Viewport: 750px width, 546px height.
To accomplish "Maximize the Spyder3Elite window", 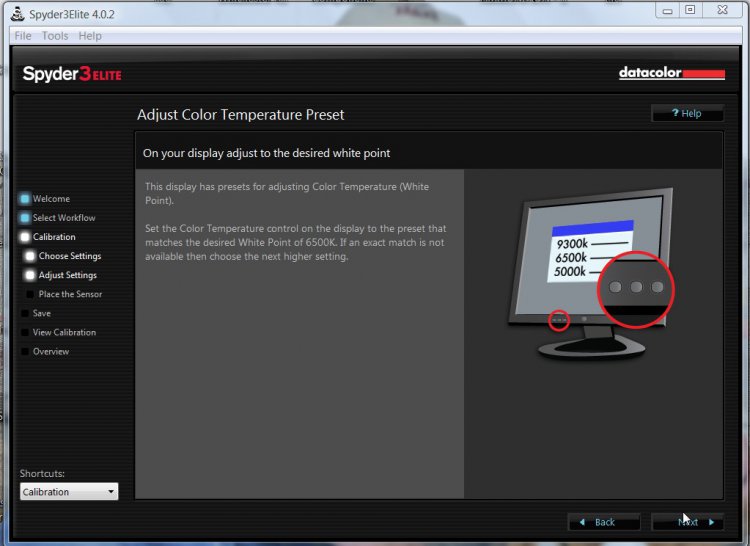I will click(x=690, y=10).
